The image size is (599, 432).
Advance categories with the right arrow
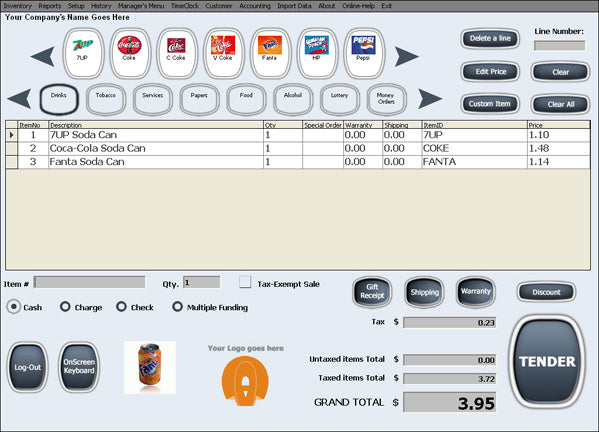(x=430, y=99)
